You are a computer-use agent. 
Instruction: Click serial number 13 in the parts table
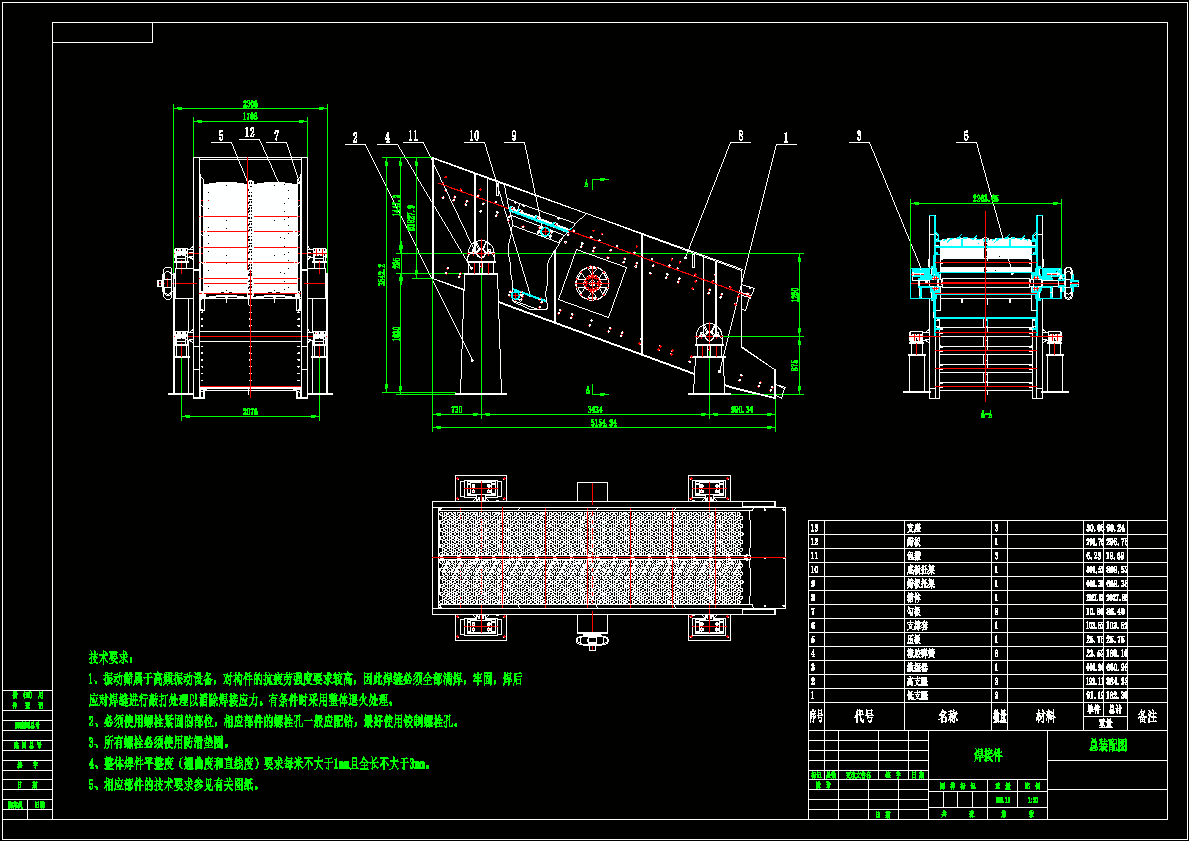pyautogui.click(x=815, y=528)
